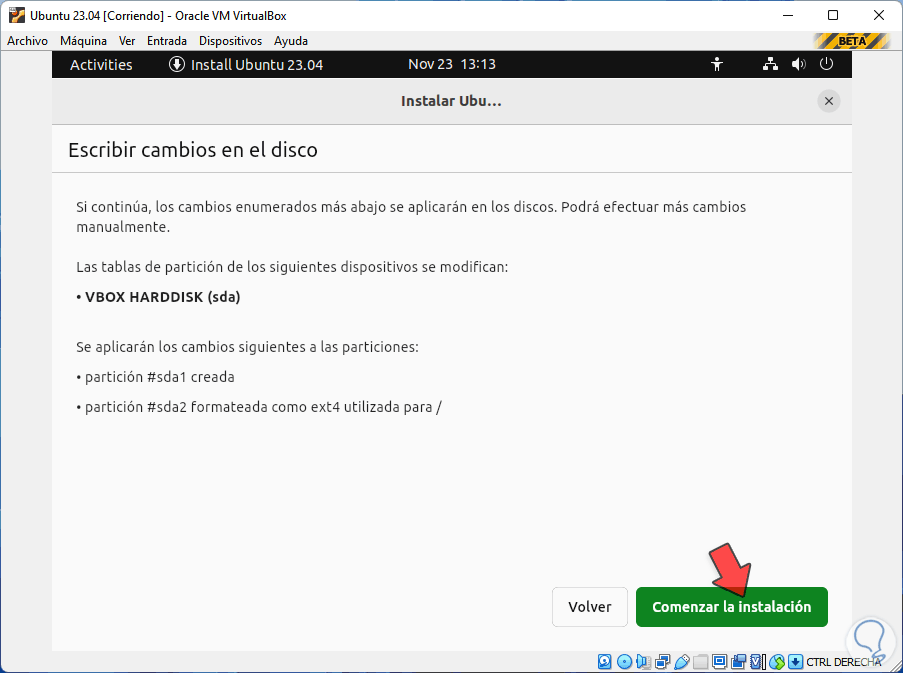
Task: Click the mouse integration status icon
Action: [777, 661]
